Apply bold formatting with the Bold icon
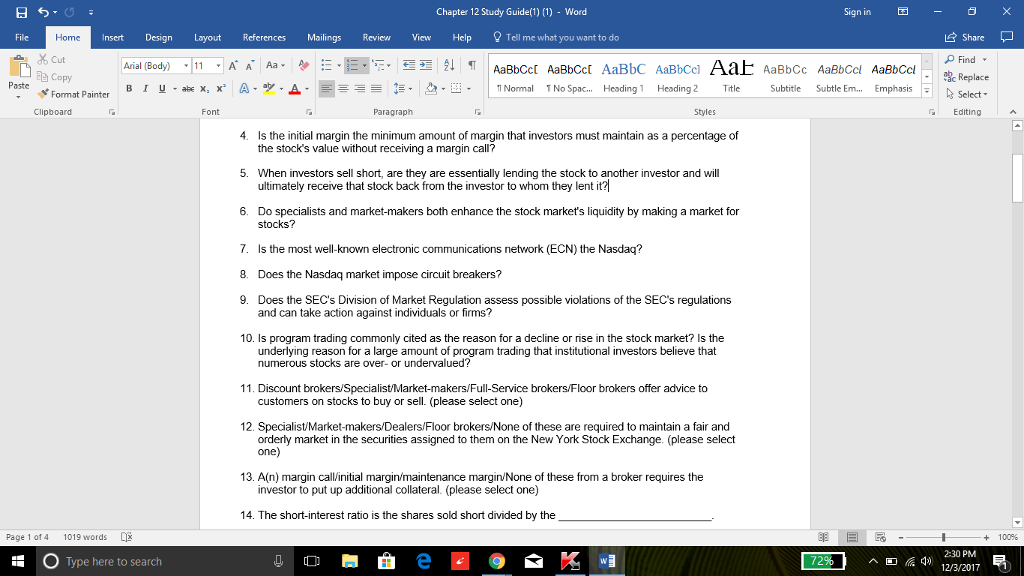1024x576 pixels. 129,88
